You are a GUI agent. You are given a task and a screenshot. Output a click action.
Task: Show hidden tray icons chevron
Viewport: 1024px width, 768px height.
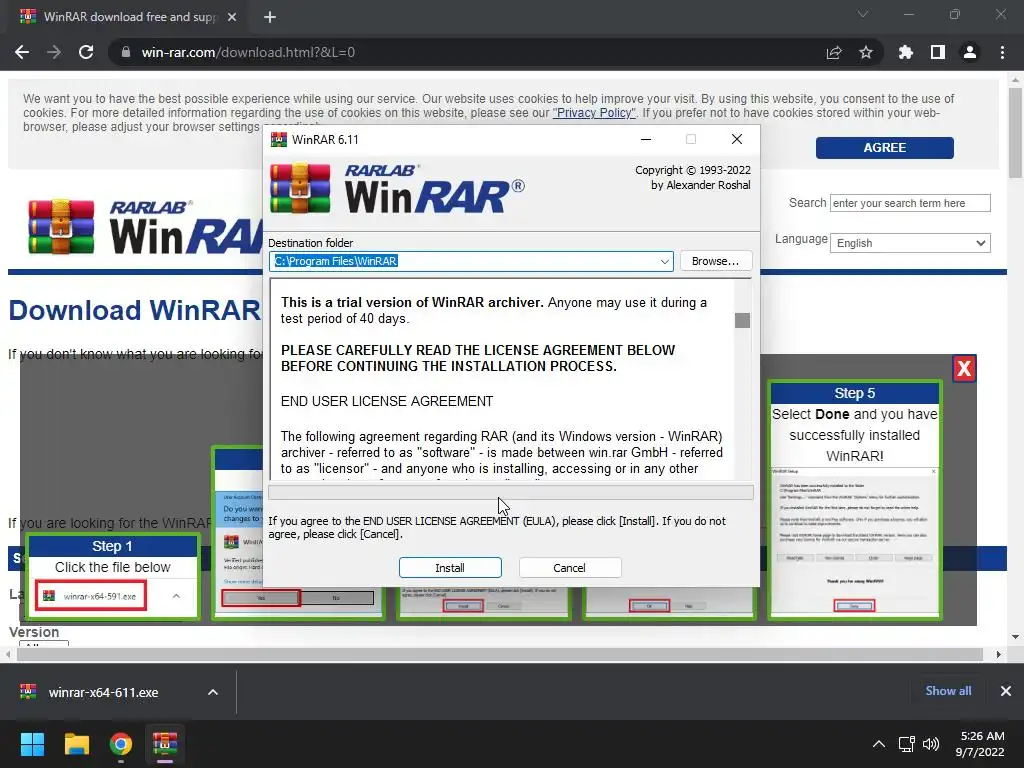[x=879, y=744]
